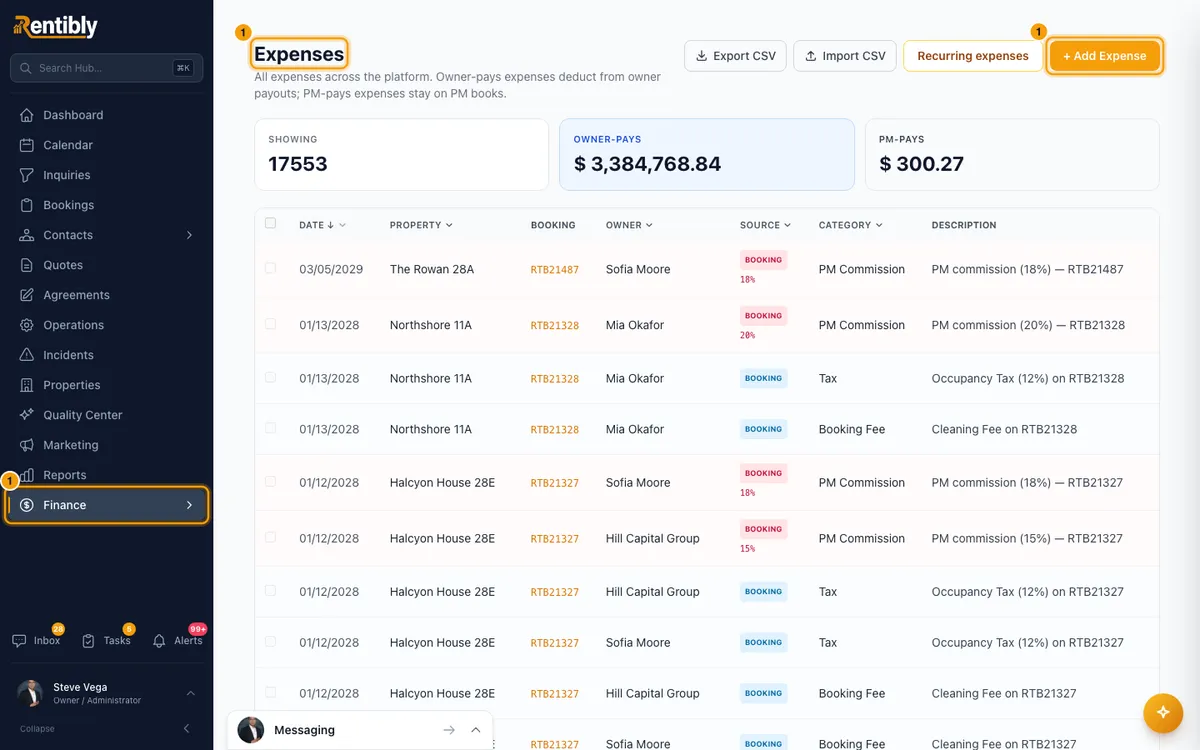1200x750 pixels.
Task: Click the Booking column header
Action: (x=553, y=225)
